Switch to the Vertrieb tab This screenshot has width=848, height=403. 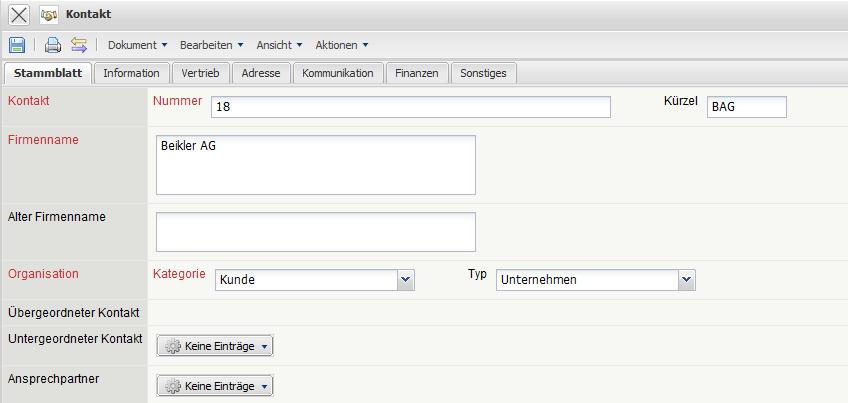pyautogui.click(x=201, y=73)
